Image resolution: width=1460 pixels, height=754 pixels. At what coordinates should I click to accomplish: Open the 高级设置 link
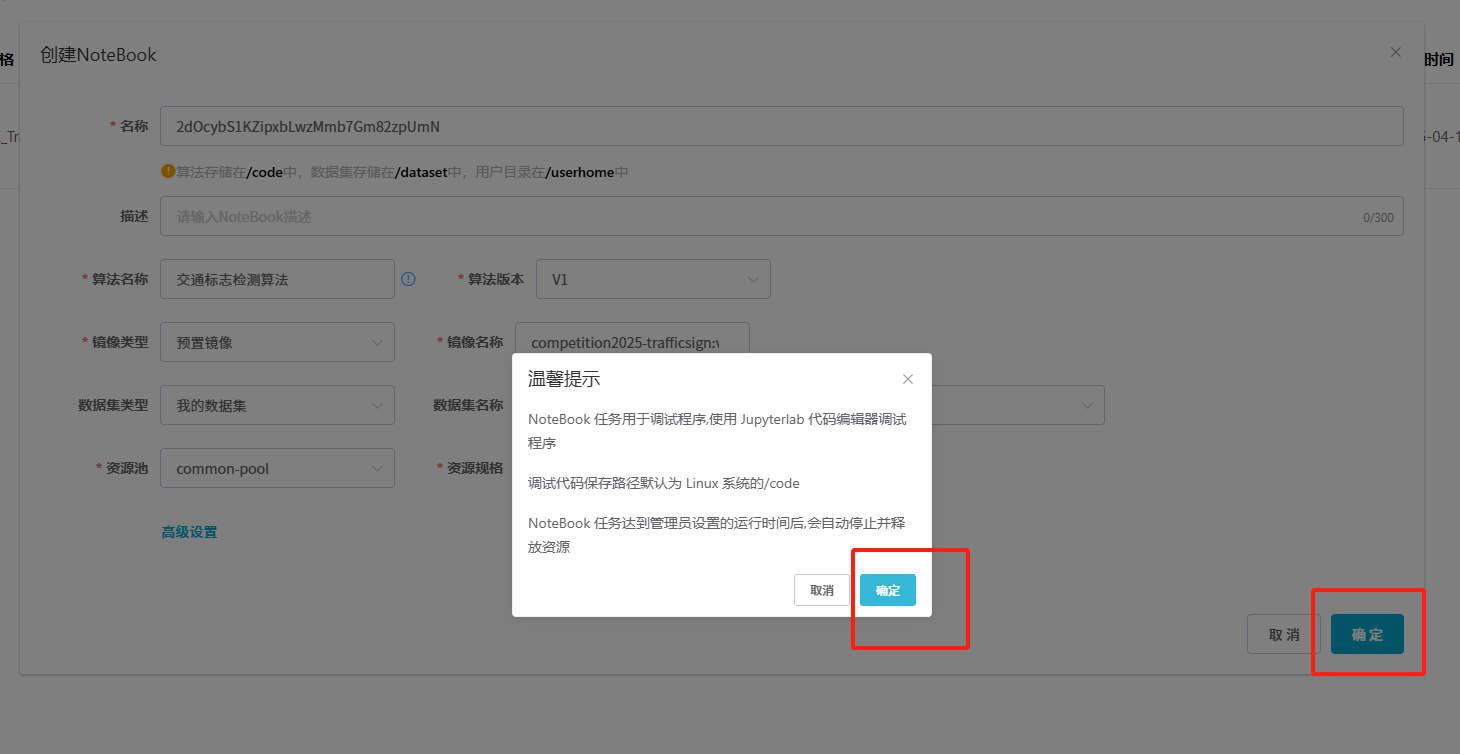click(x=189, y=532)
